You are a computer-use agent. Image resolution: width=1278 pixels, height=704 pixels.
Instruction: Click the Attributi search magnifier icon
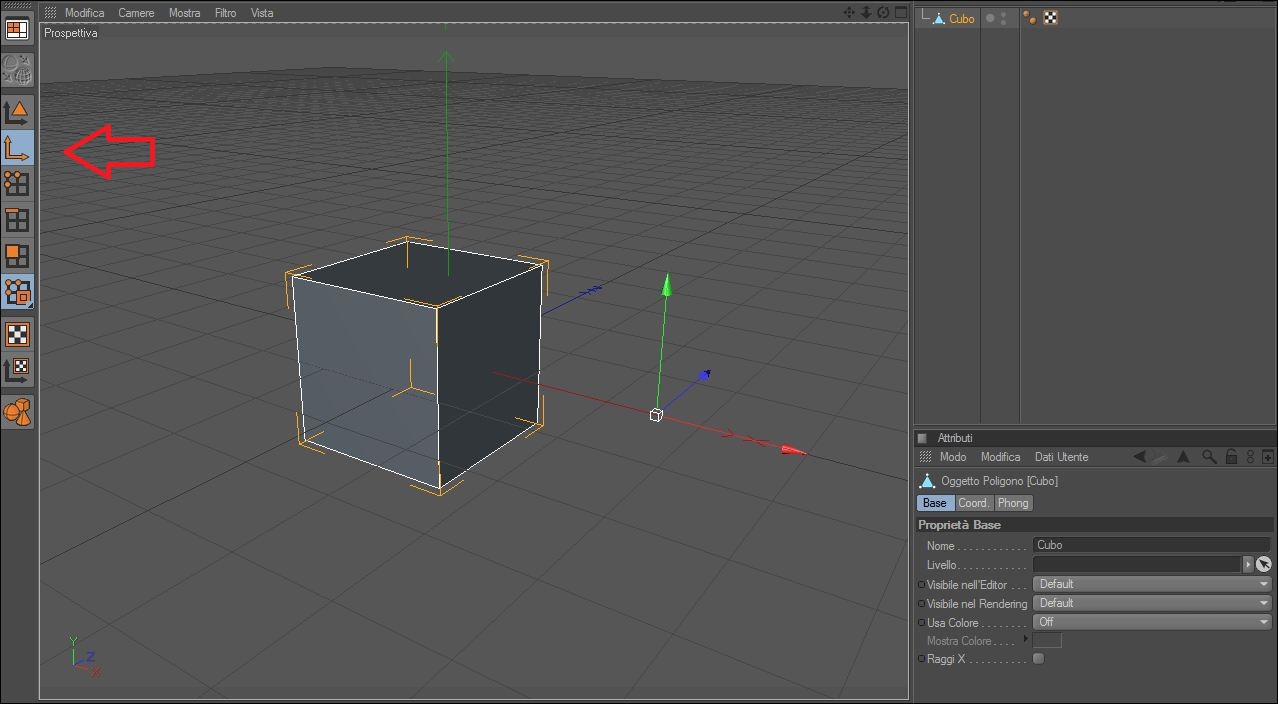(1209, 457)
